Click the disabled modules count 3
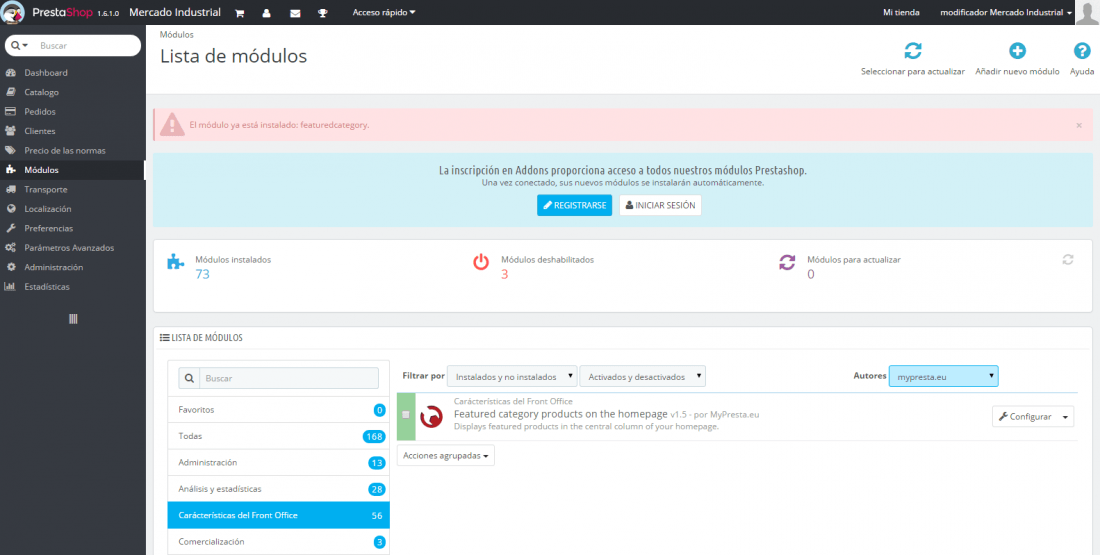This screenshot has height=555, width=1100. [504, 274]
